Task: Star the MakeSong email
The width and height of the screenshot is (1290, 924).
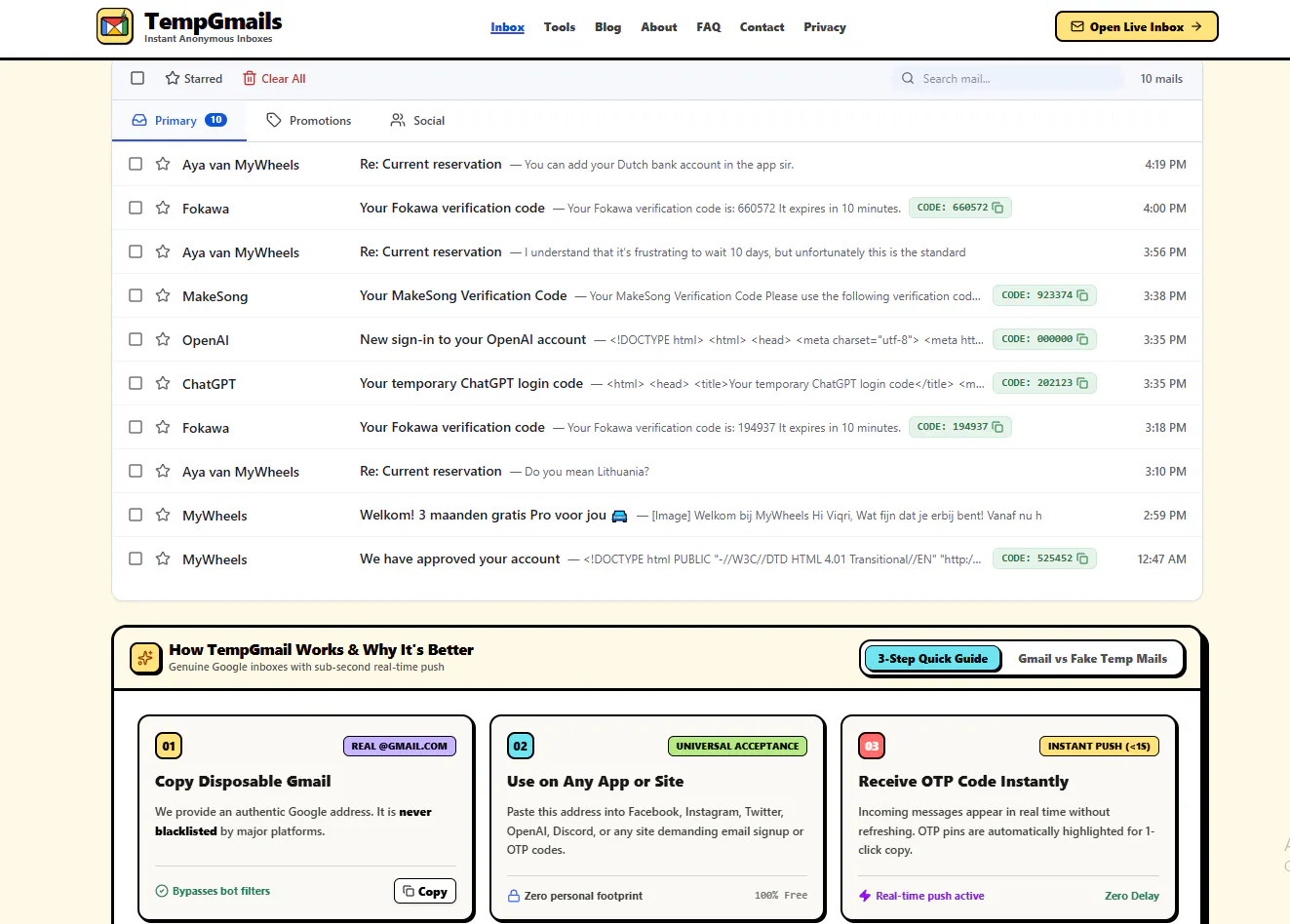Action: [x=163, y=295]
